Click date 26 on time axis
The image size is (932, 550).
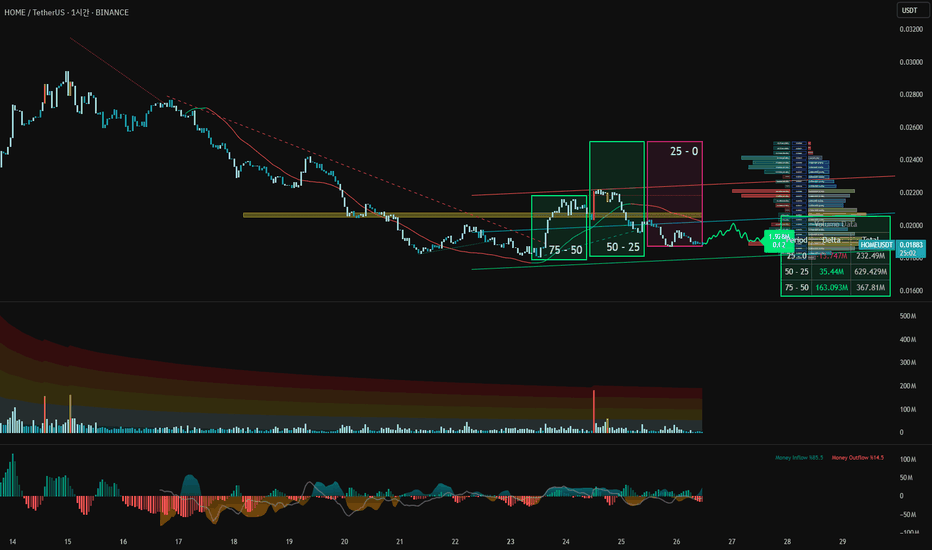[x=676, y=542]
